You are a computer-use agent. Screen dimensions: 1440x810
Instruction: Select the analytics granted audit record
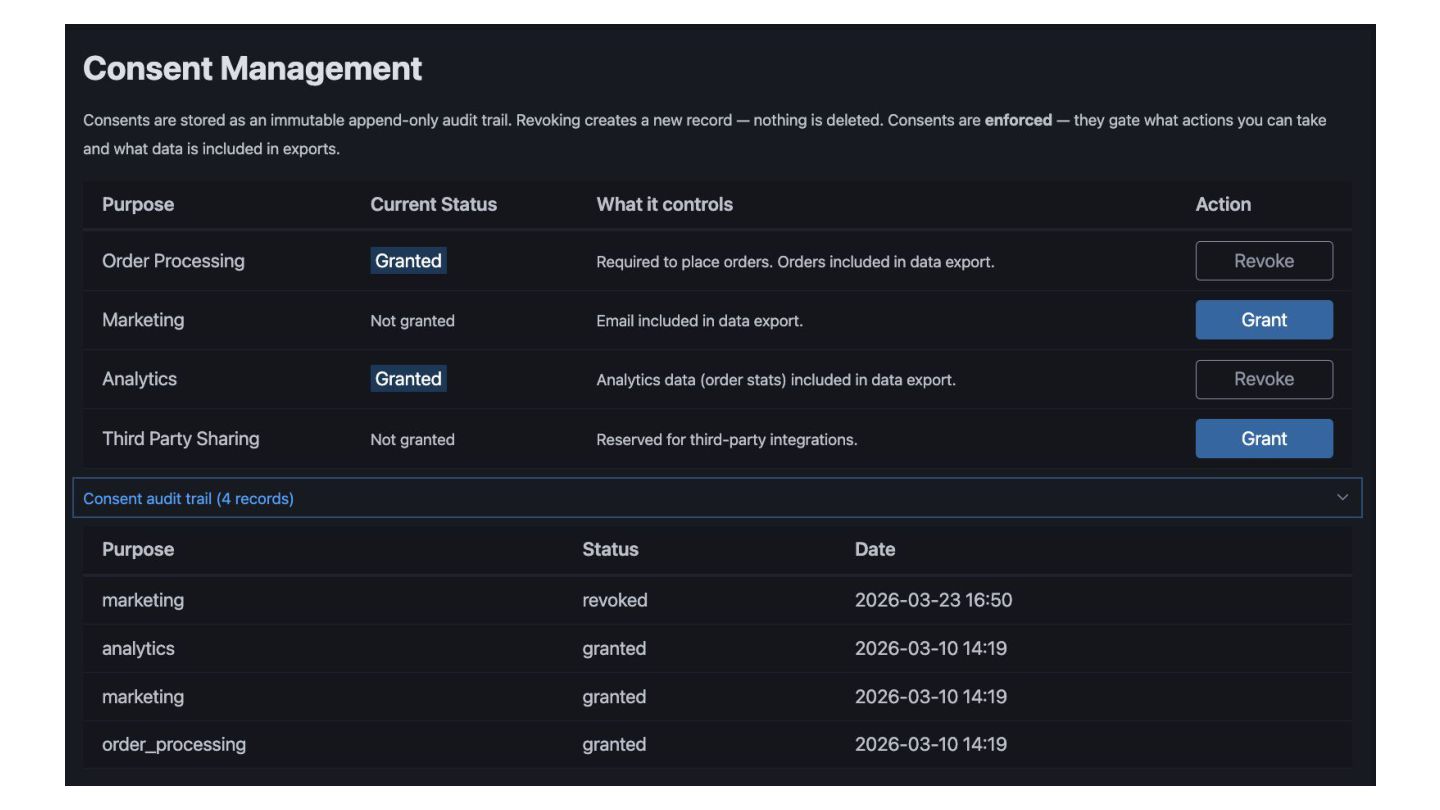click(138, 648)
